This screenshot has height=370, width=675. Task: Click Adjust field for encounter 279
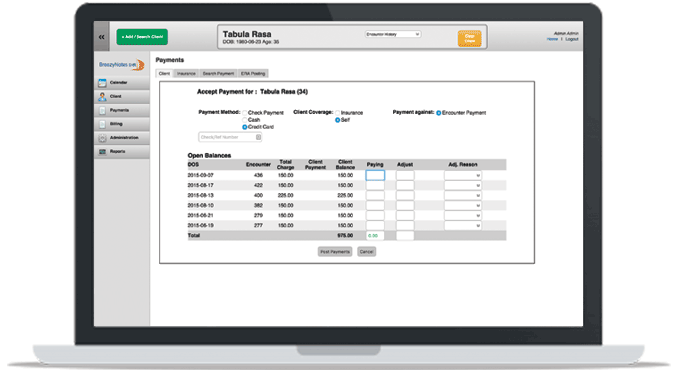(x=405, y=215)
